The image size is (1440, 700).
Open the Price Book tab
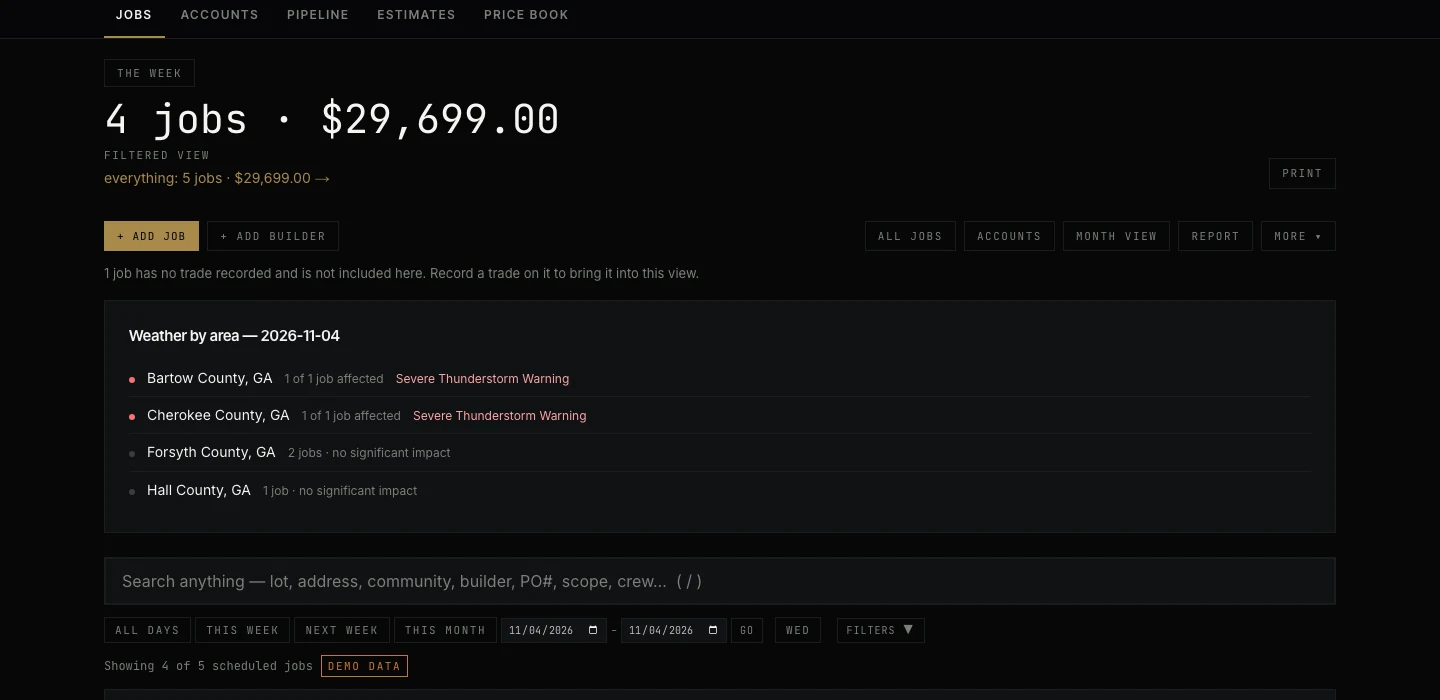pyautogui.click(x=526, y=15)
